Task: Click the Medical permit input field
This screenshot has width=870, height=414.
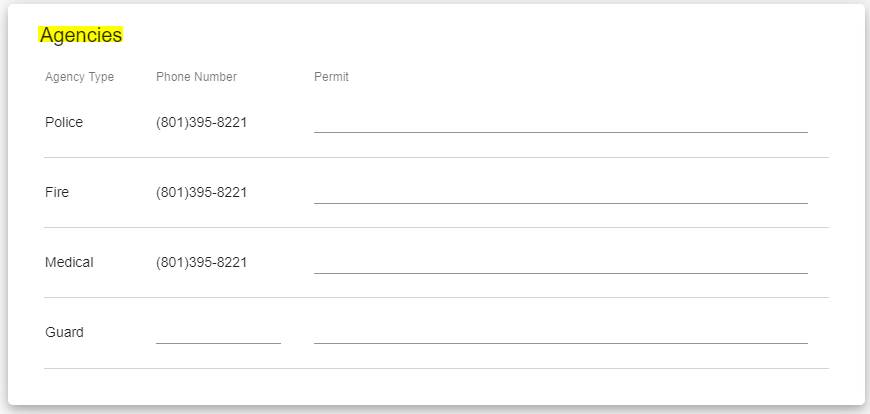Action: [x=560, y=262]
